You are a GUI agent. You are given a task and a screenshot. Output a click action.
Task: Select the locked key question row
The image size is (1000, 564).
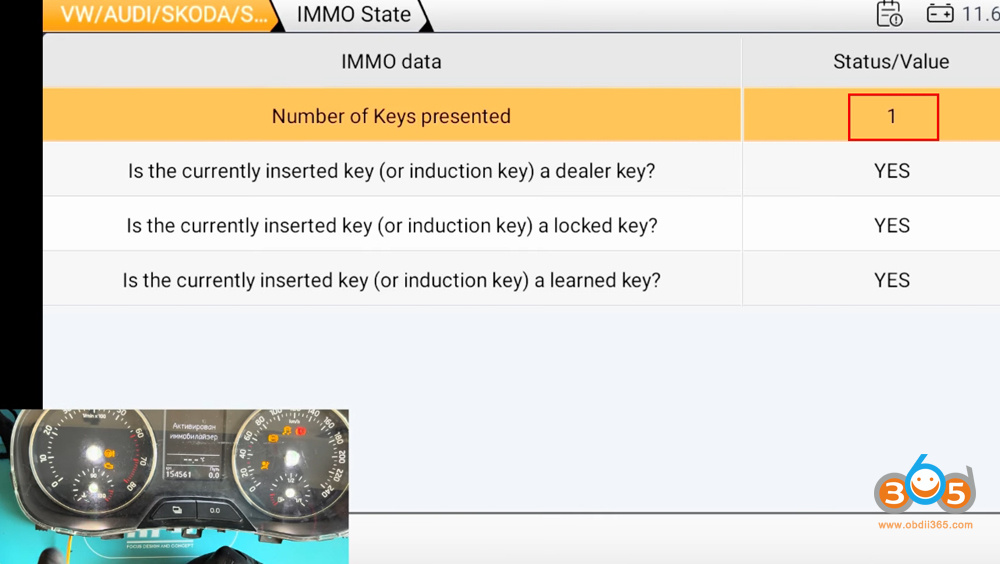click(391, 225)
